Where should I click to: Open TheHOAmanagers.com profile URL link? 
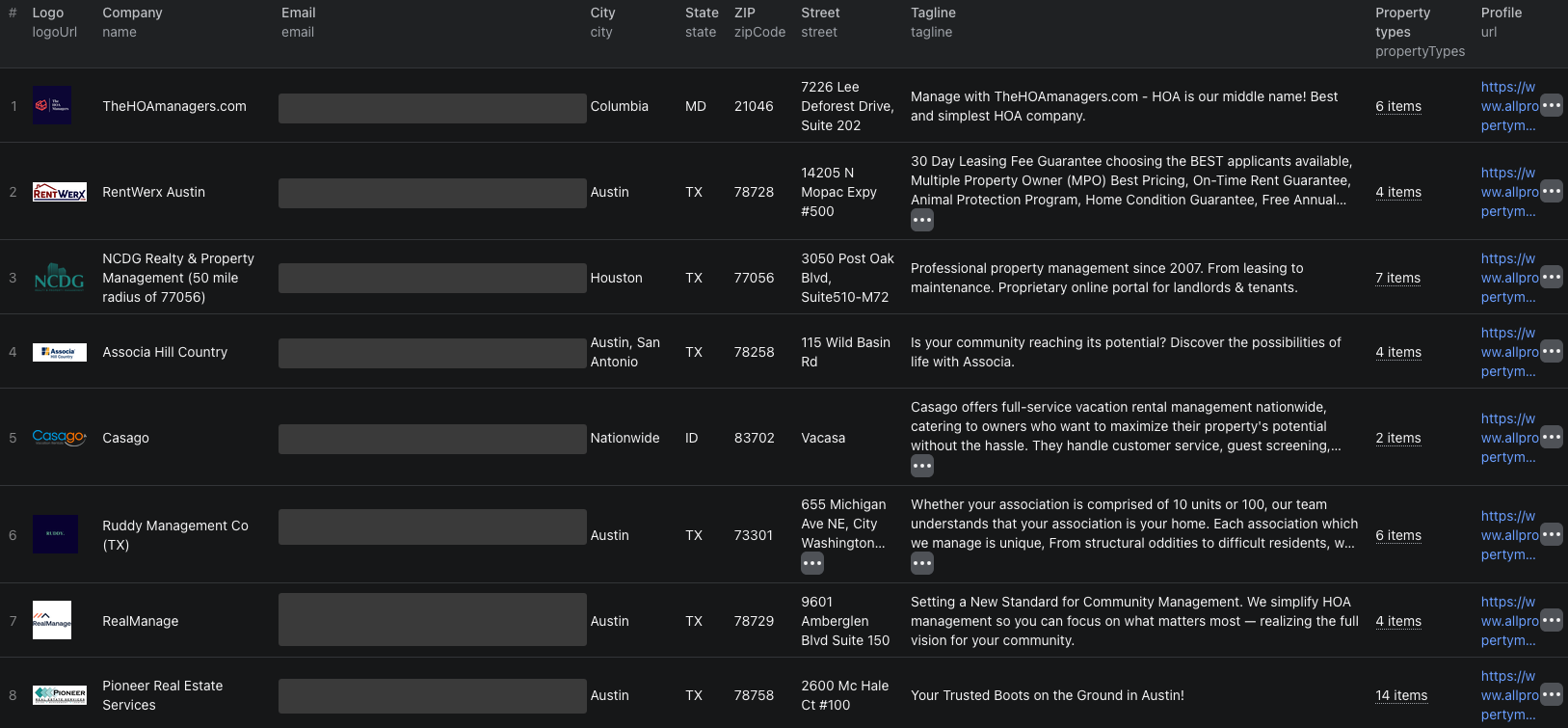(x=1509, y=106)
